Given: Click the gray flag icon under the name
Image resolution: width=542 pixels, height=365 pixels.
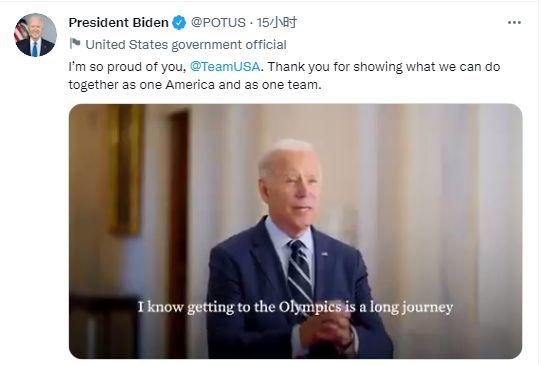Looking at the screenshot, I should pyautogui.click(x=75, y=44).
